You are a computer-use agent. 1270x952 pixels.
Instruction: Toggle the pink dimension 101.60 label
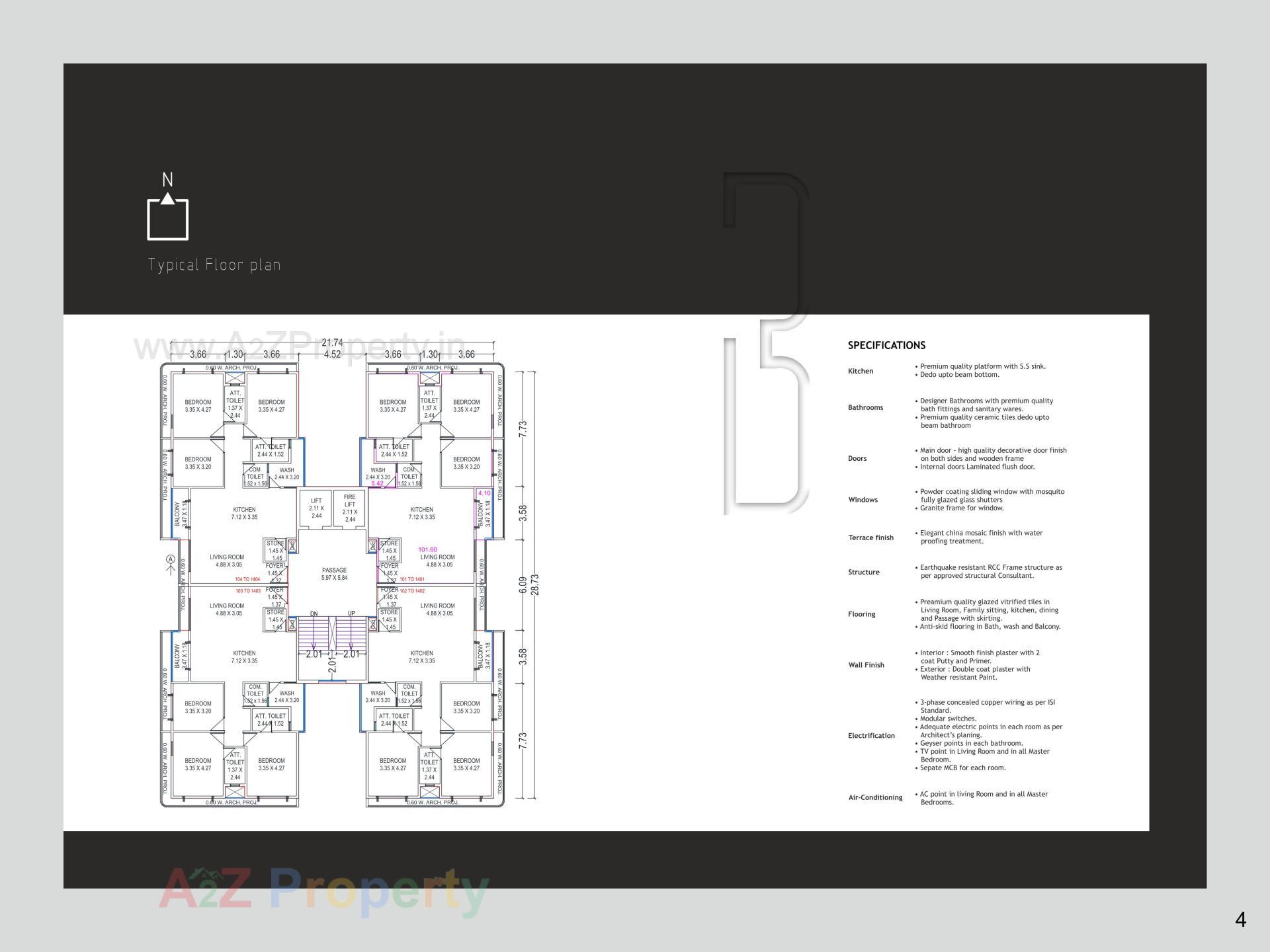pos(427,549)
